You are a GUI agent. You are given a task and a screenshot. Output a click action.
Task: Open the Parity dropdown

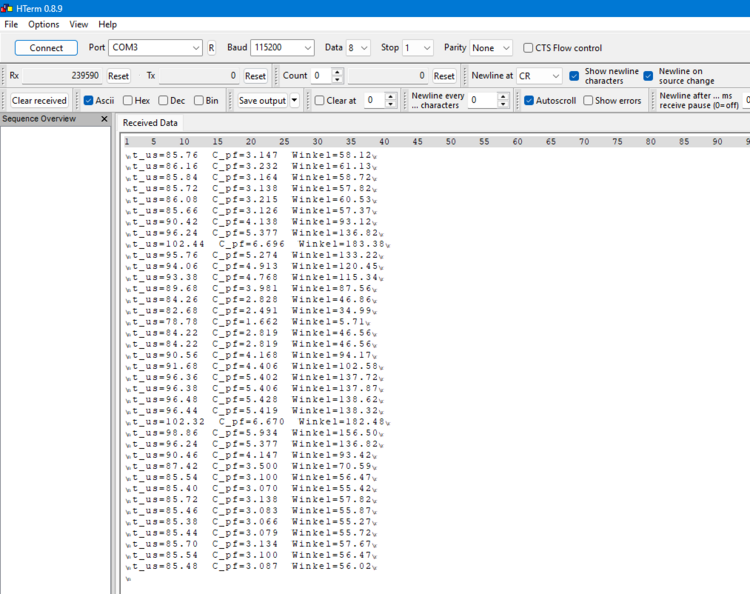[x=504, y=48]
